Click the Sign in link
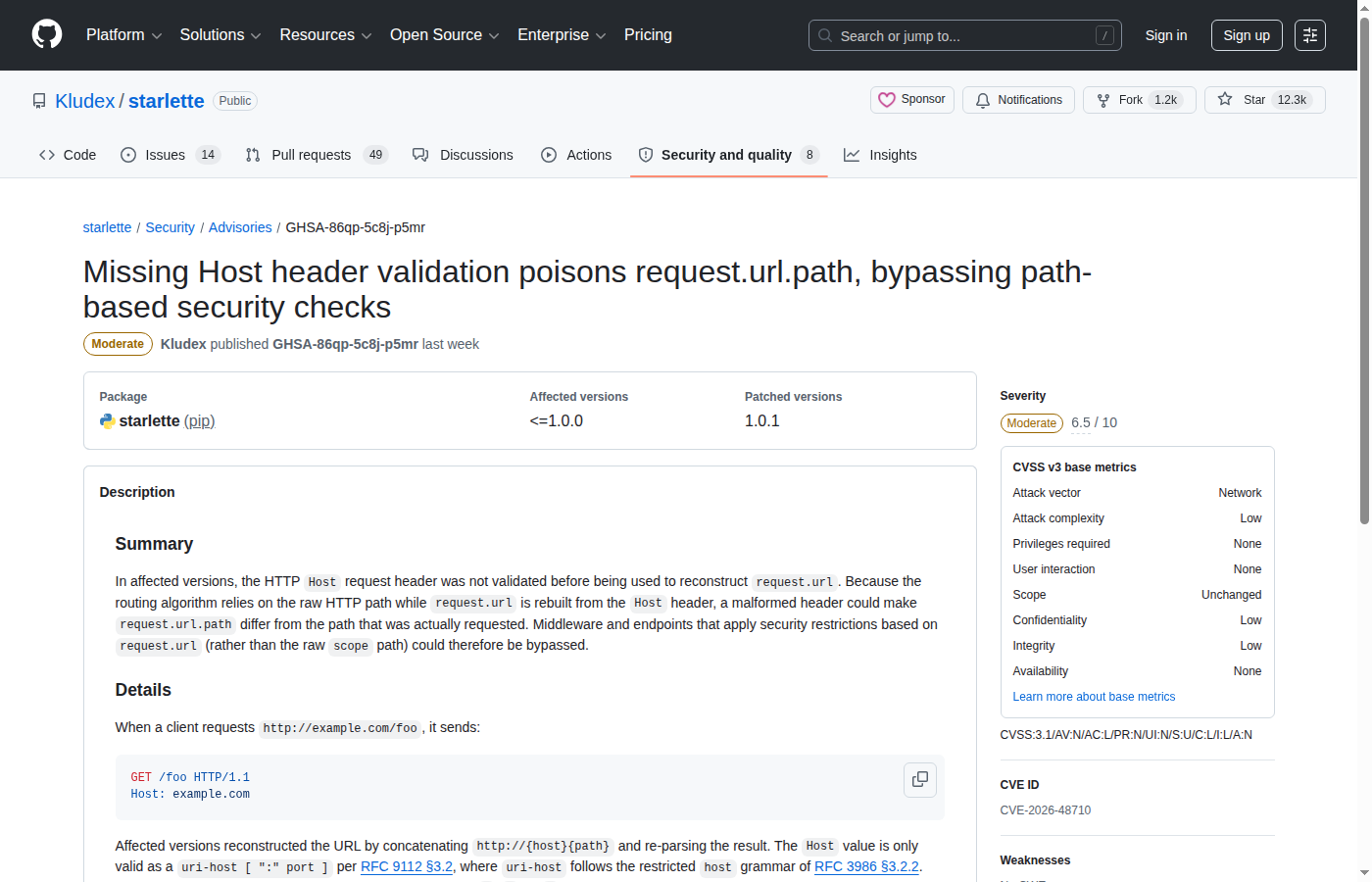Screen dimensions: 1372x882 [1166, 35]
